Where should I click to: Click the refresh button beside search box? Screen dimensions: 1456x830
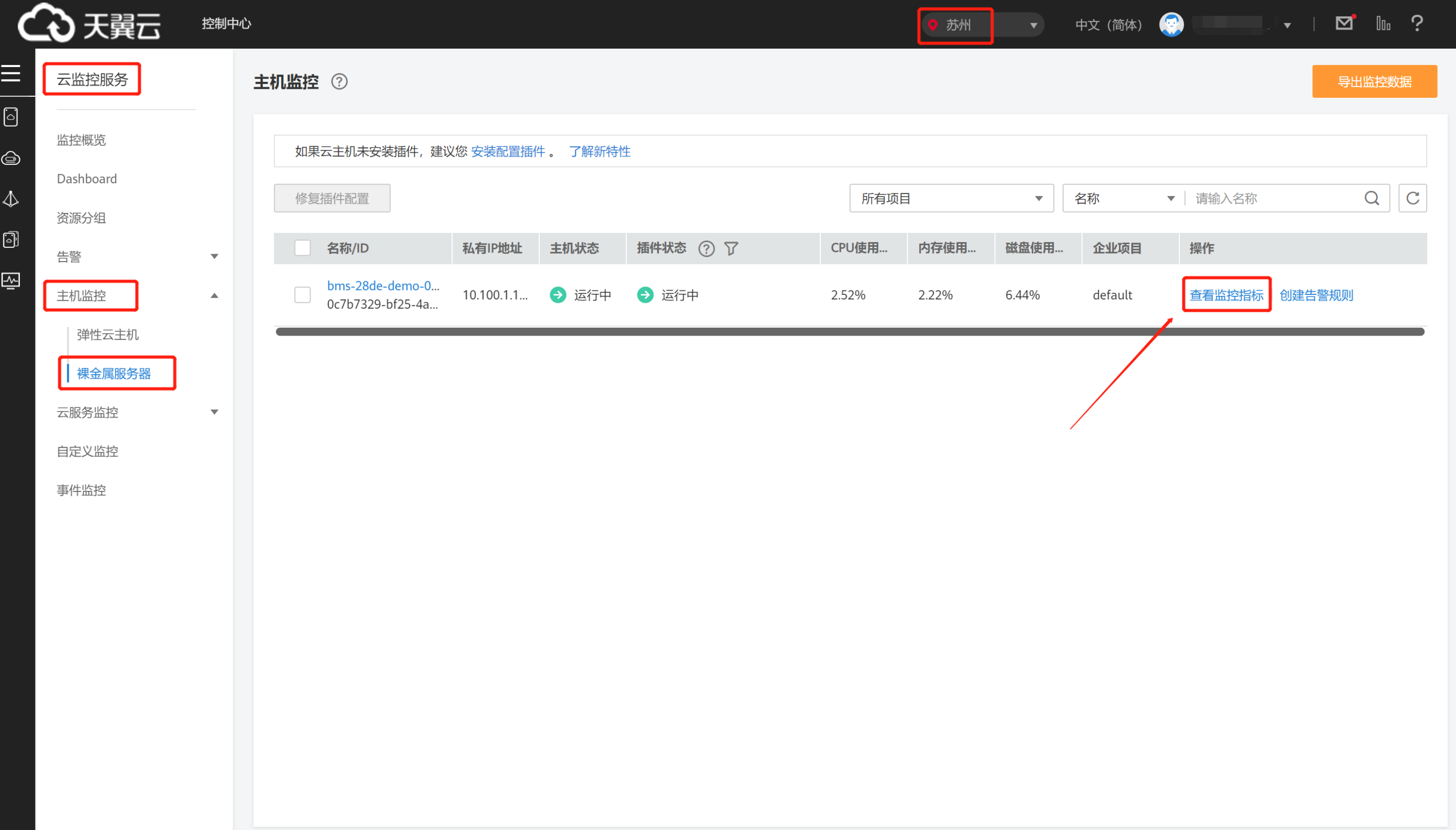coord(1412,199)
